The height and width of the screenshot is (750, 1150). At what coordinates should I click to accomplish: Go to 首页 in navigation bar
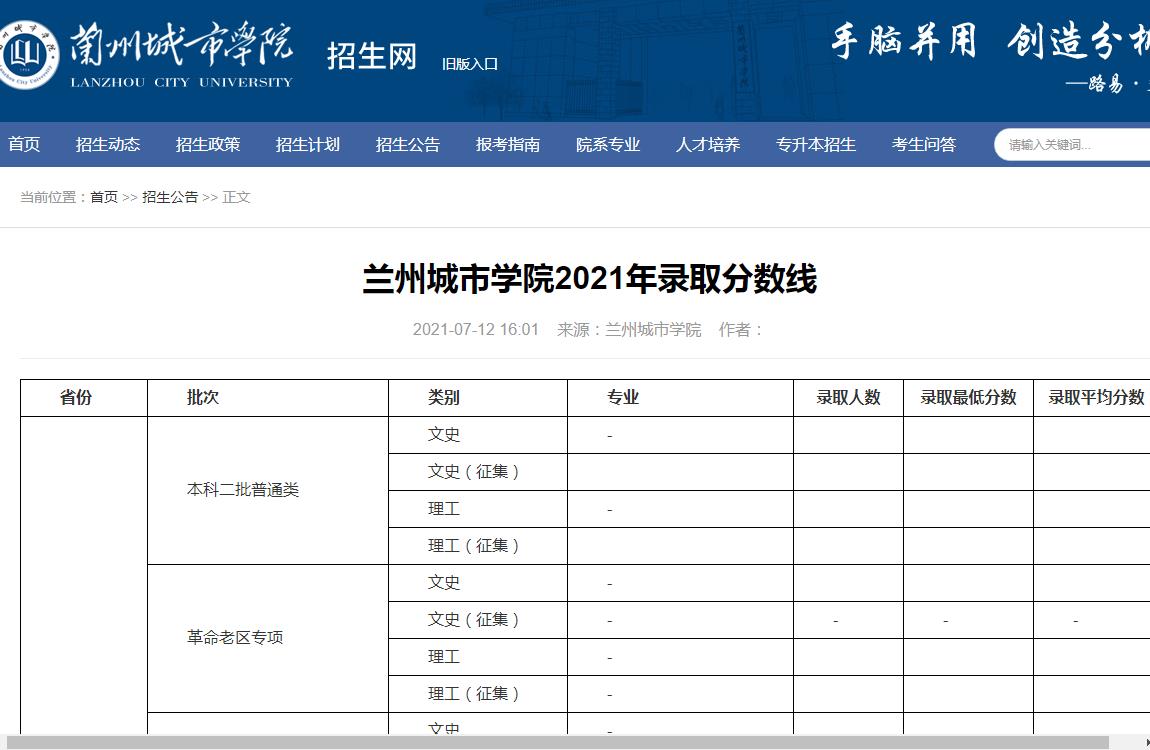point(24,145)
